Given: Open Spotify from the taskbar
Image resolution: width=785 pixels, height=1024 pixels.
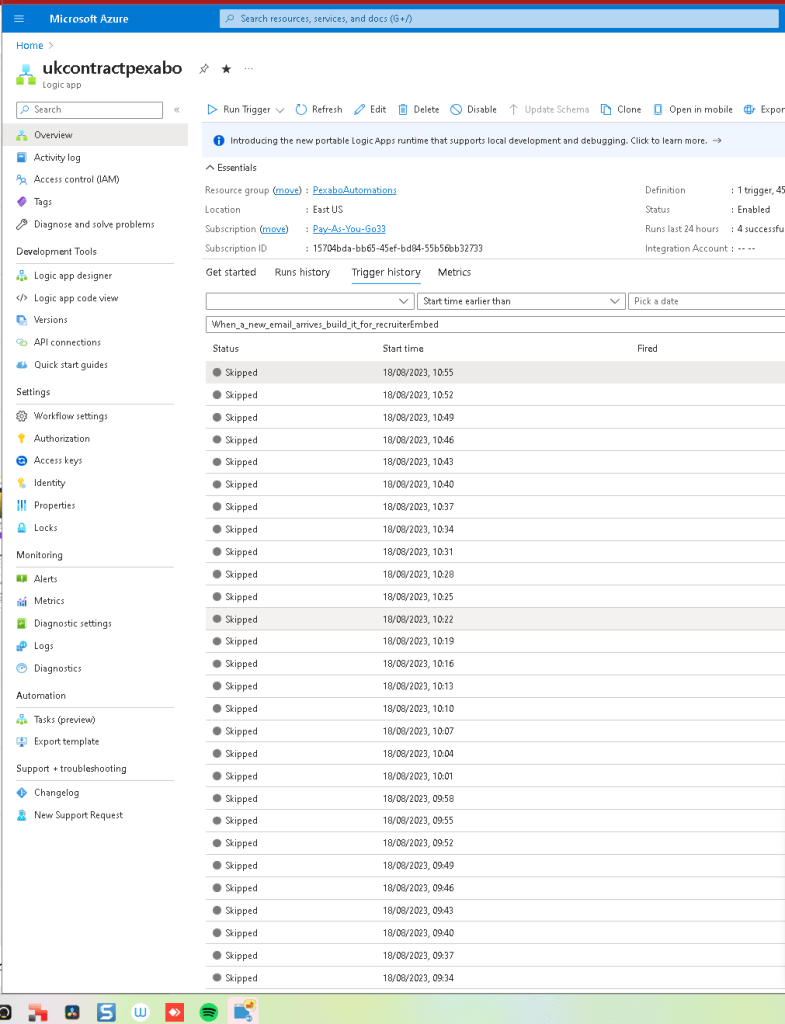Looking at the screenshot, I should point(208,1012).
